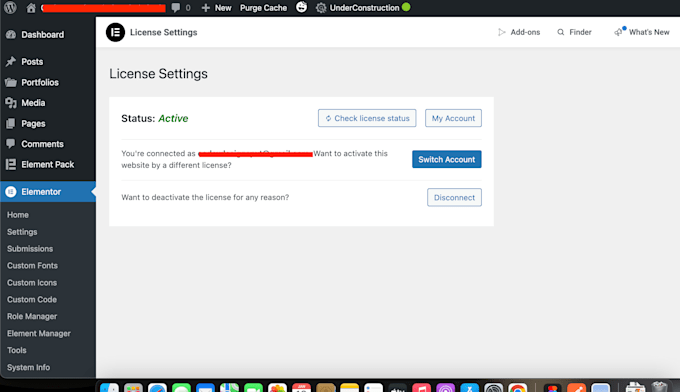Viewport: 680px width, 392px height.
Task: Click Check license status button
Action: click(367, 118)
